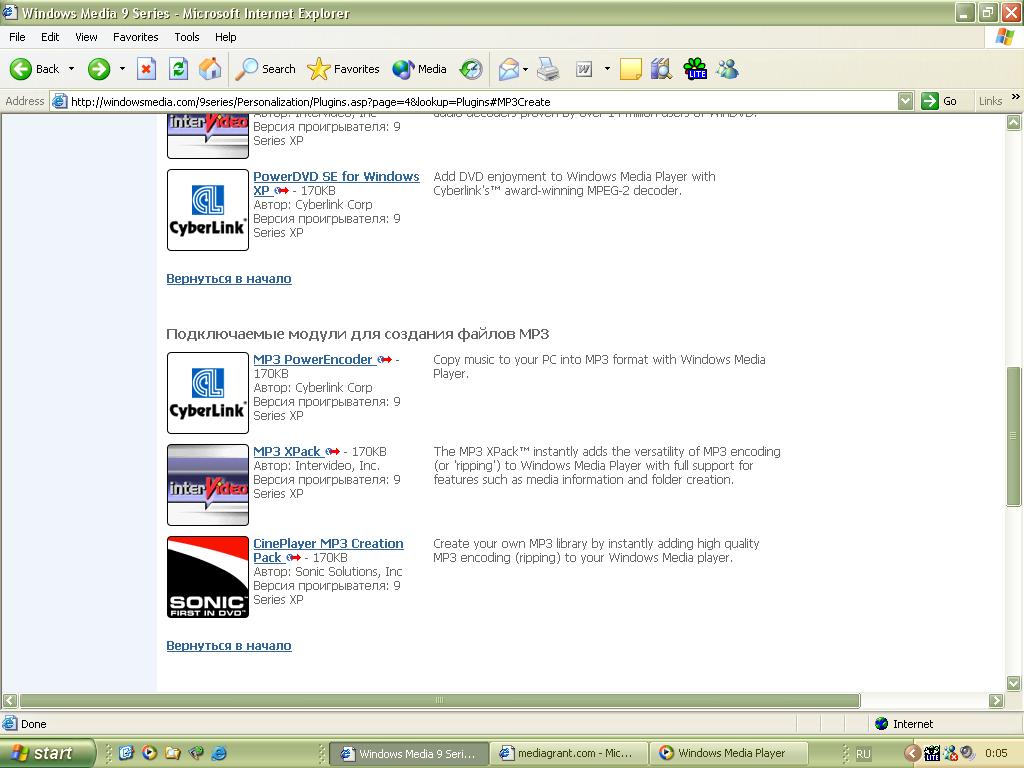Open the File menu

point(17,37)
